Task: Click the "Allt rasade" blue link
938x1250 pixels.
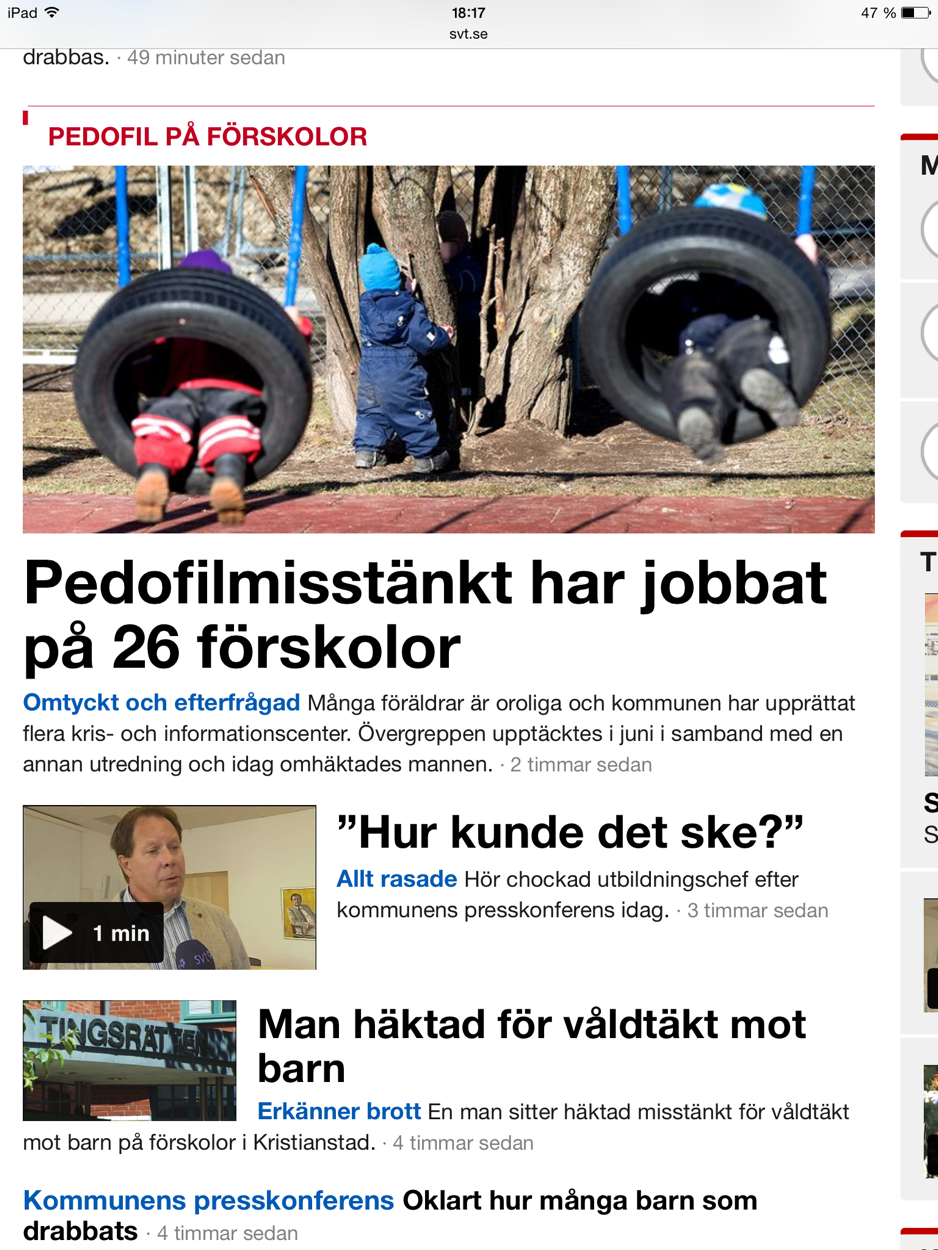Action: 397,880
